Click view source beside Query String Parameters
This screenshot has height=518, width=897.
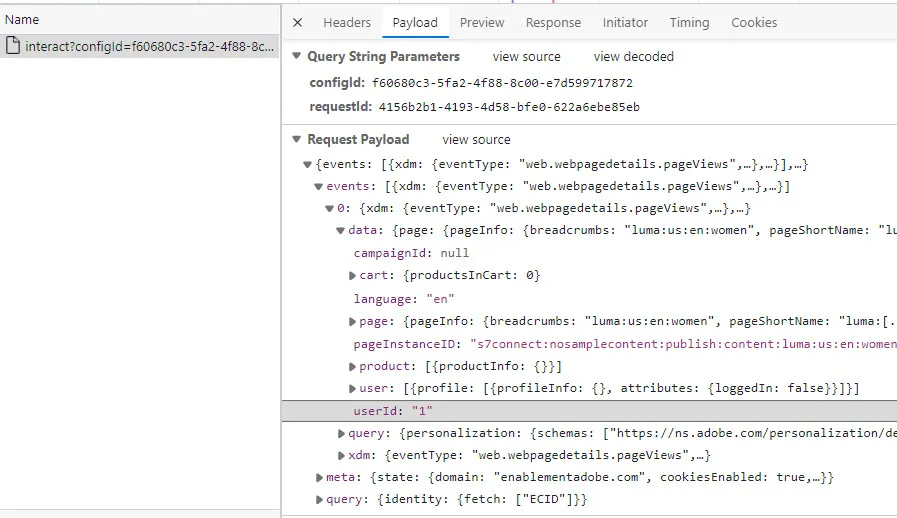526,57
